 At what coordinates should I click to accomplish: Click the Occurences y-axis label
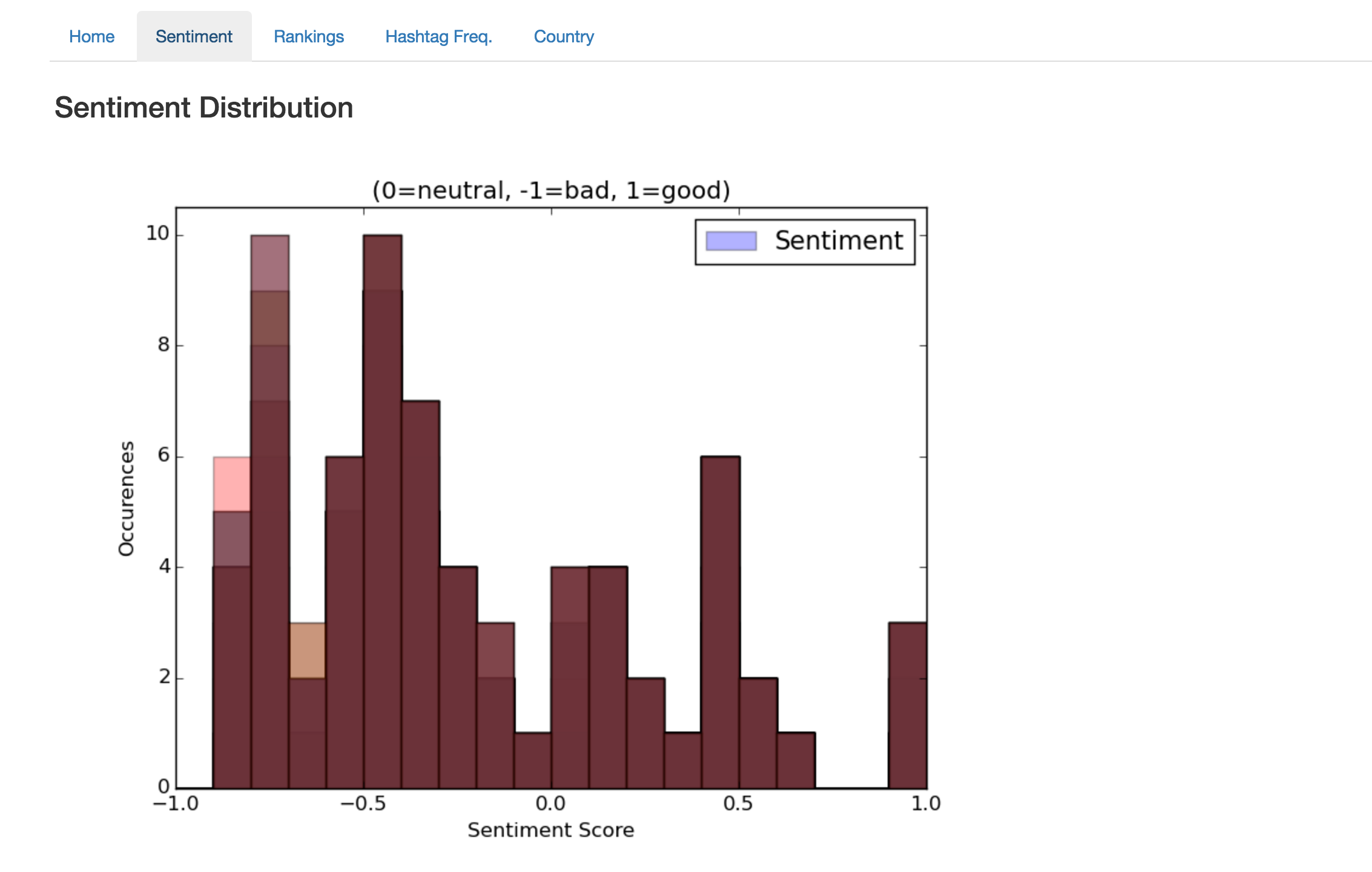click(x=126, y=498)
